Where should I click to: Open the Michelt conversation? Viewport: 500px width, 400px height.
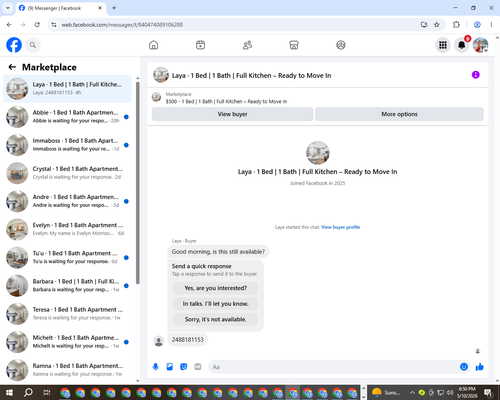click(67, 342)
